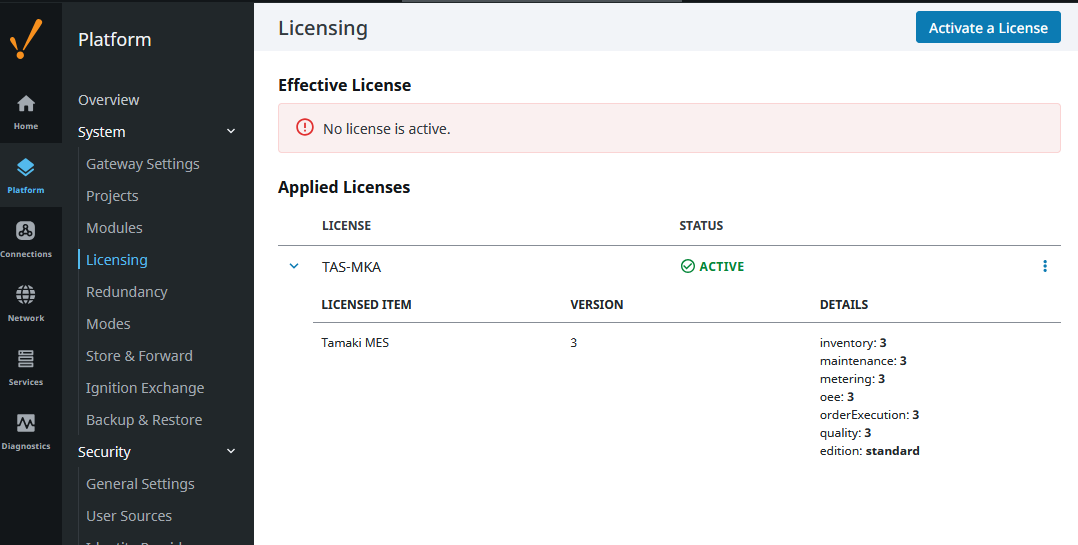Screen dimensions: 1078x545
Task: Open Ignition Exchange page
Action: pos(145,388)
